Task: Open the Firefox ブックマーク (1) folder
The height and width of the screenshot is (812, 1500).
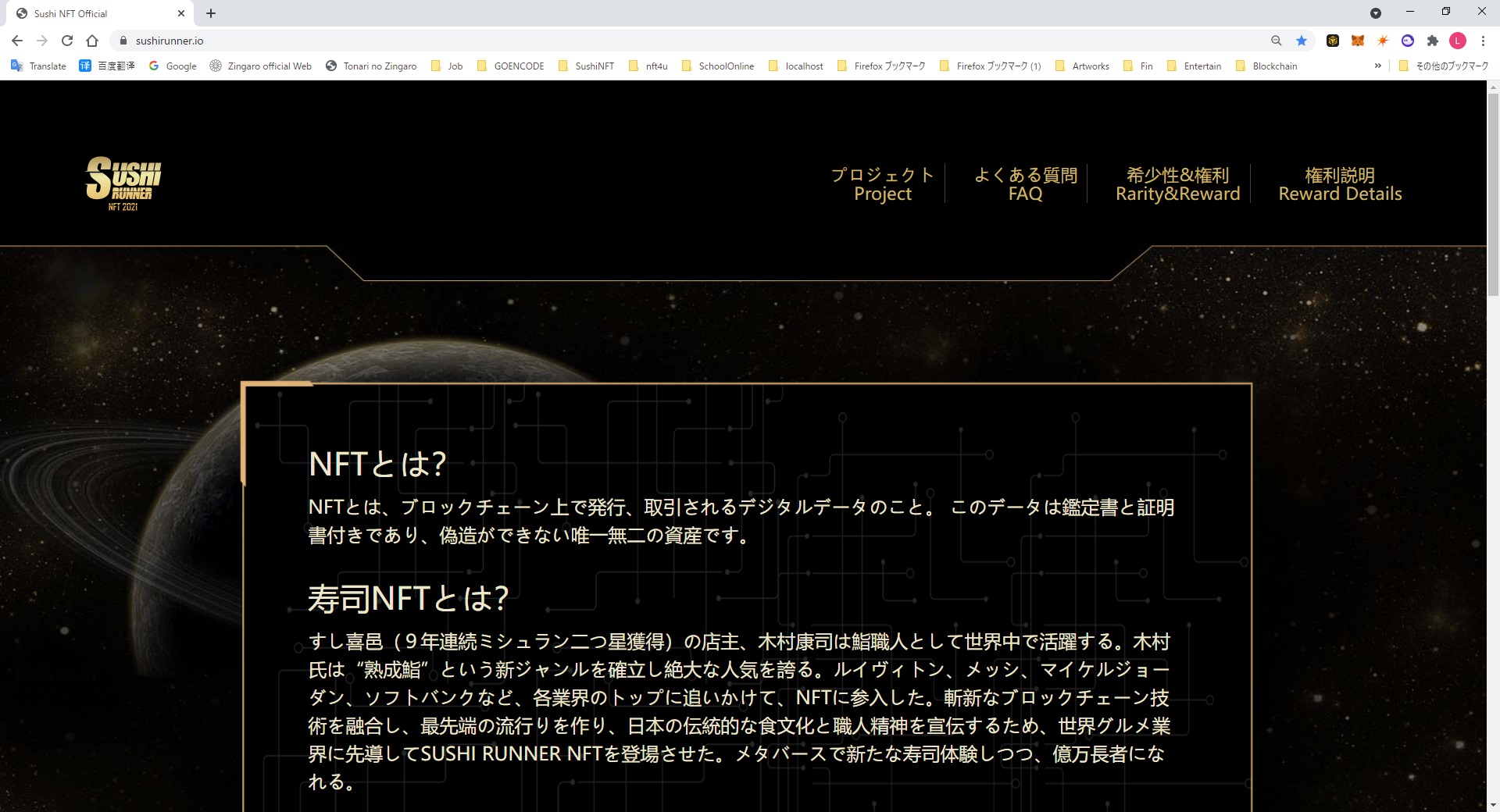Action: pyautogui.click(x=991, y=66)
